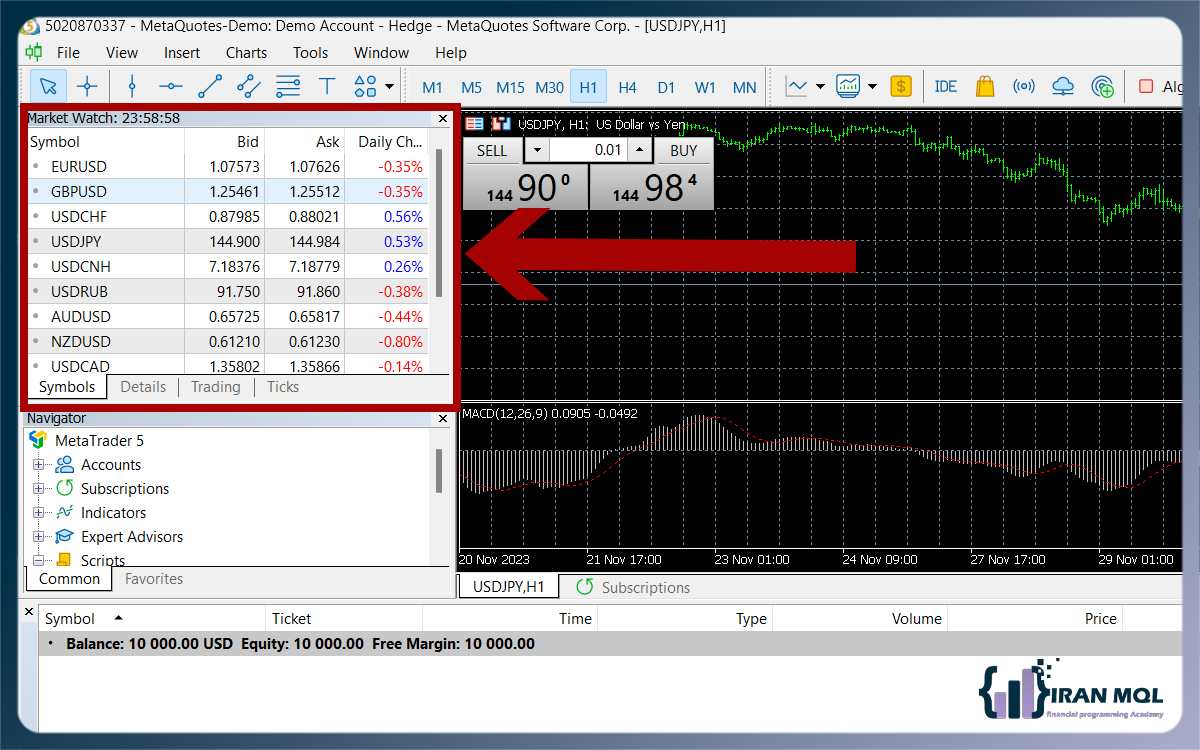Viewport: 1200px width, 750px height.
Task: Open the VPS cloud icon
Action: click(1063, 87)
